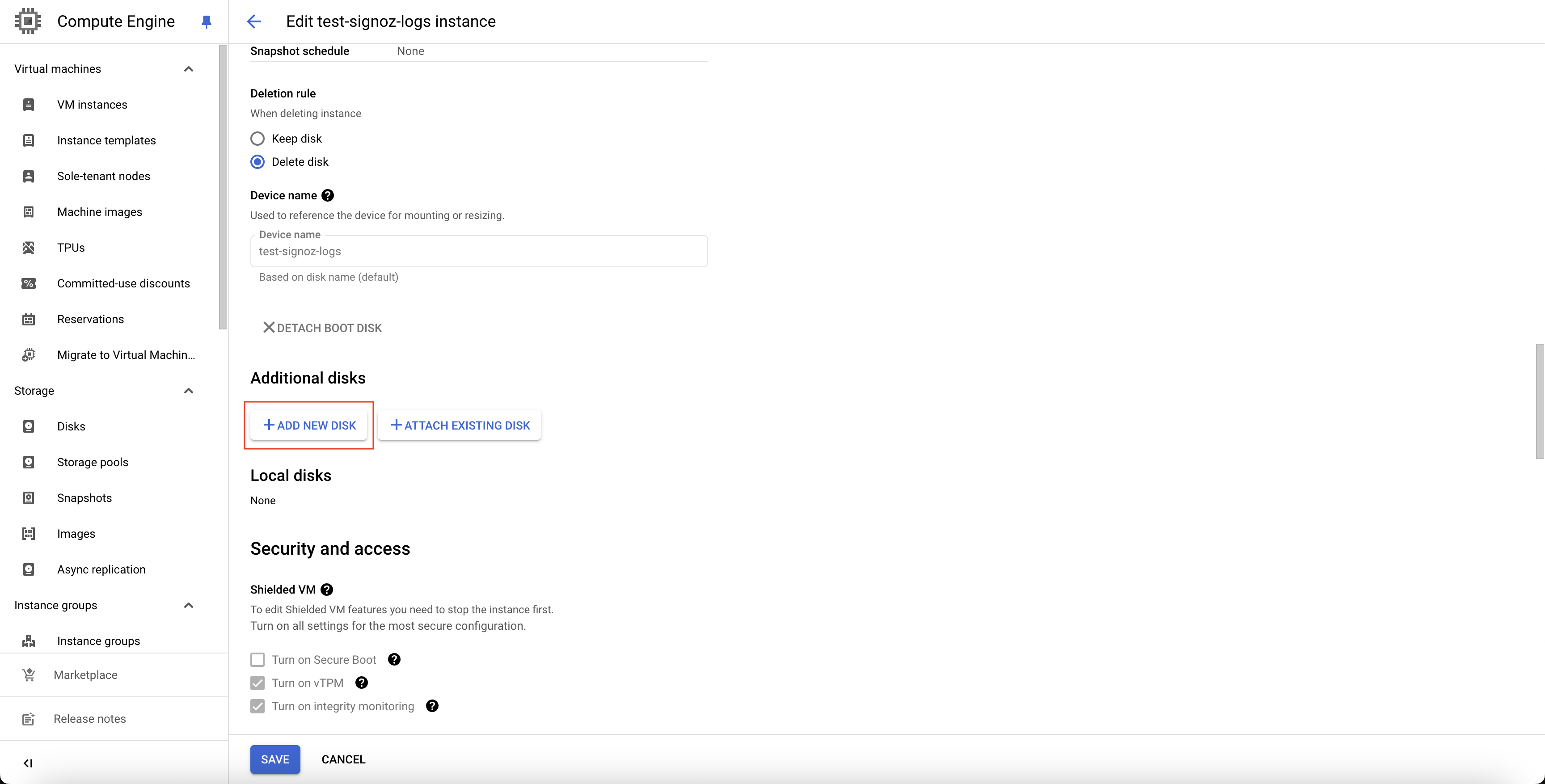1545x784 pixels.
Task: Open Marketplace link in sidebar
Action: 86,675
